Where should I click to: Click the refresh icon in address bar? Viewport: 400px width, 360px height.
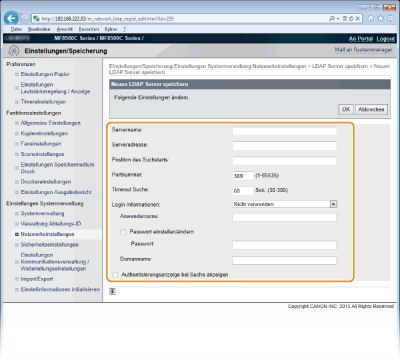point(351,19)
